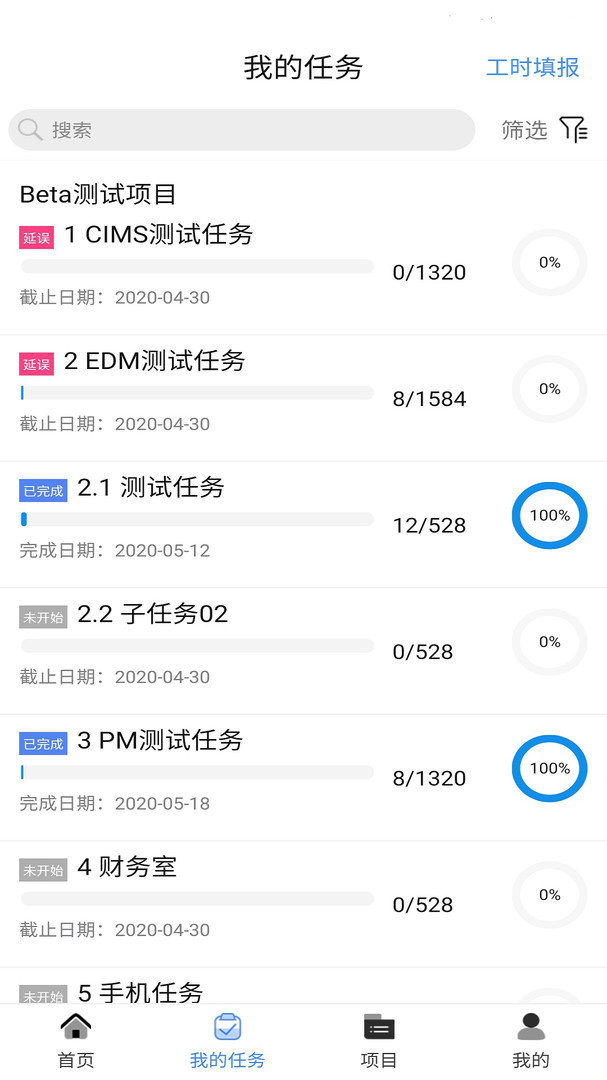Viewport: 607px width, 1080px height.
Task: Tap the home house icon
Action: pyautogui.click(x=76, y=1027)
